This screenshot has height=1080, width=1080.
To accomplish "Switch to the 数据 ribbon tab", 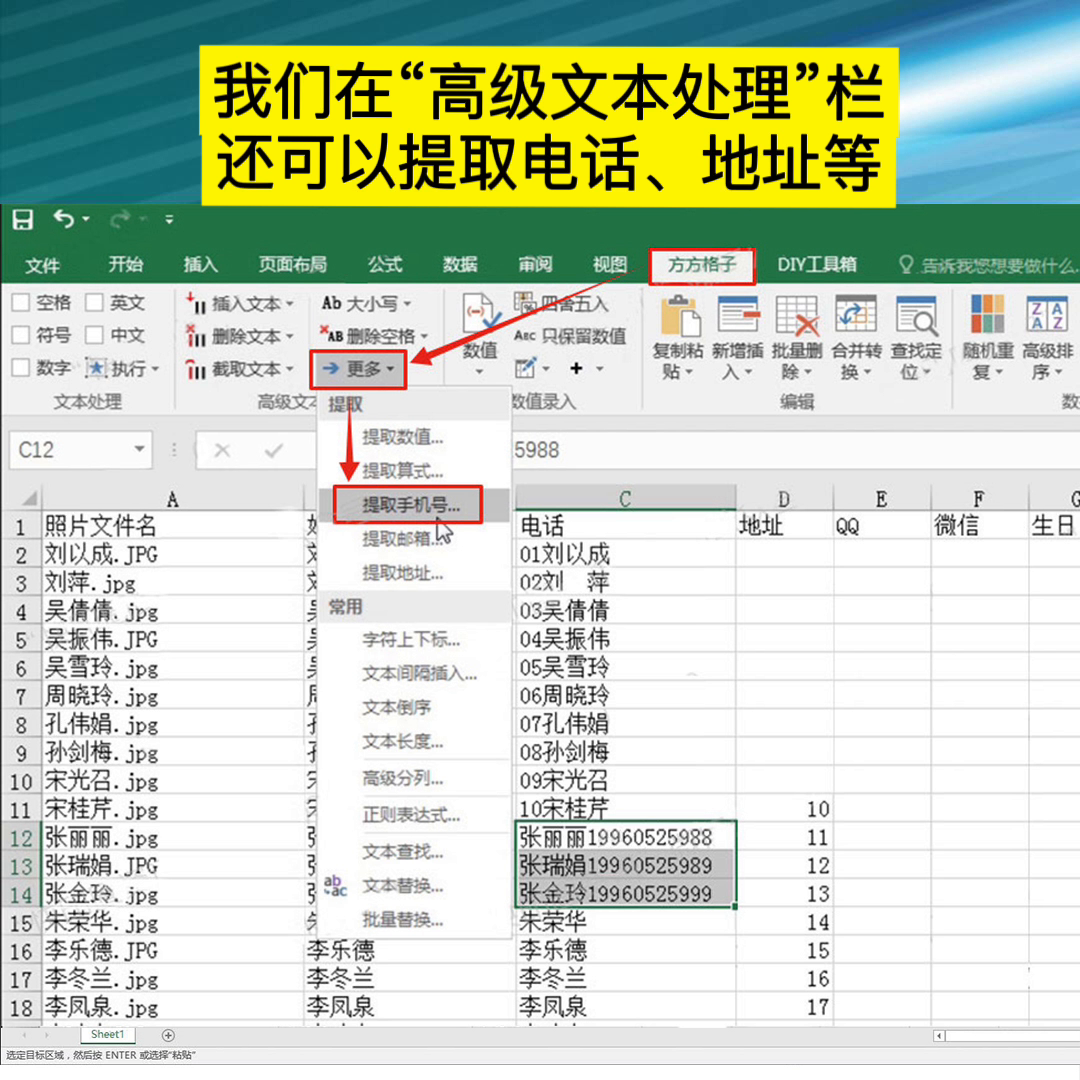I will coord(460,264).
